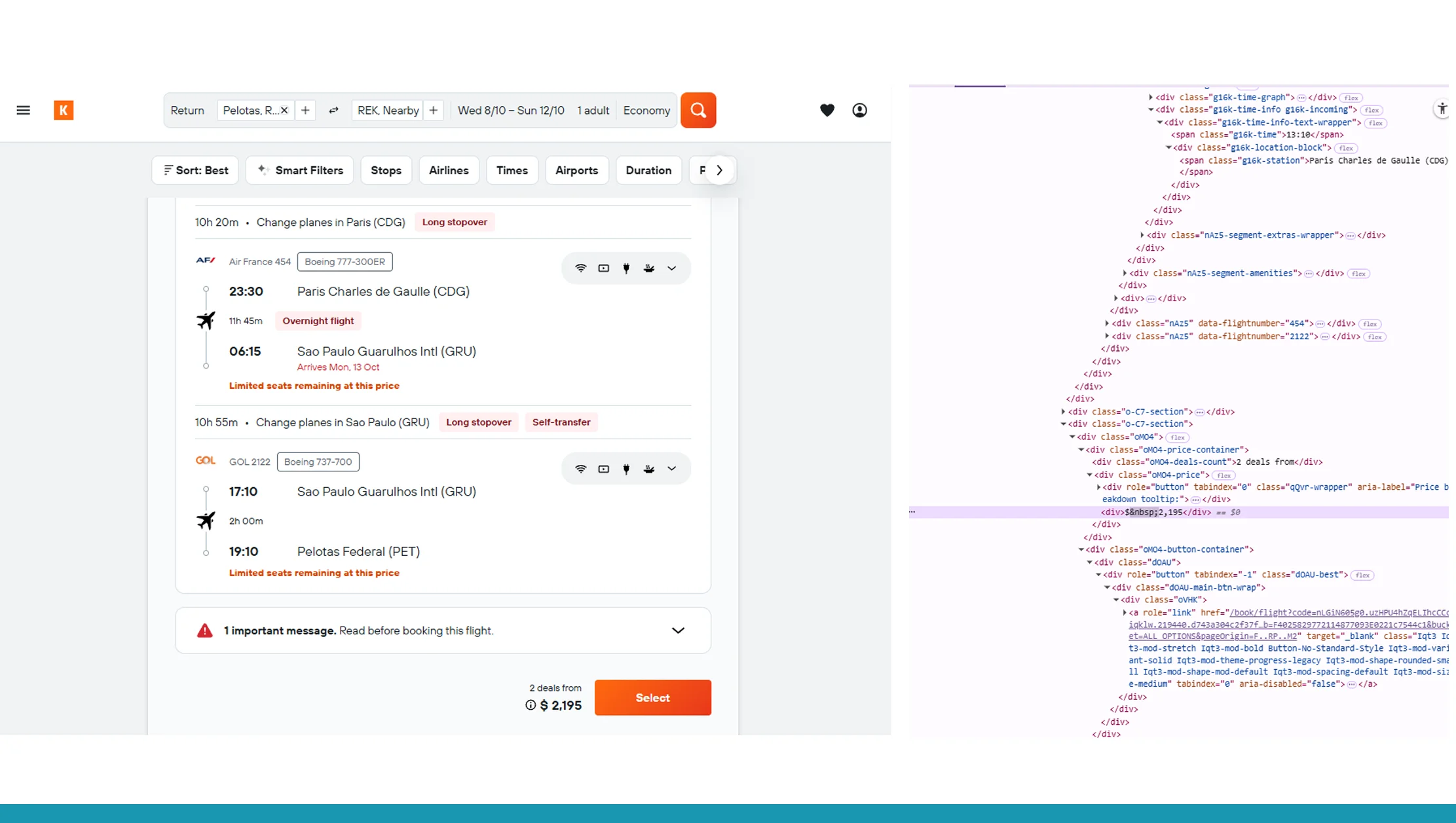The width and height of the screenshot is (1456, 823).
Task: Open the account profile icon
Action: click(x=859, y=110)
